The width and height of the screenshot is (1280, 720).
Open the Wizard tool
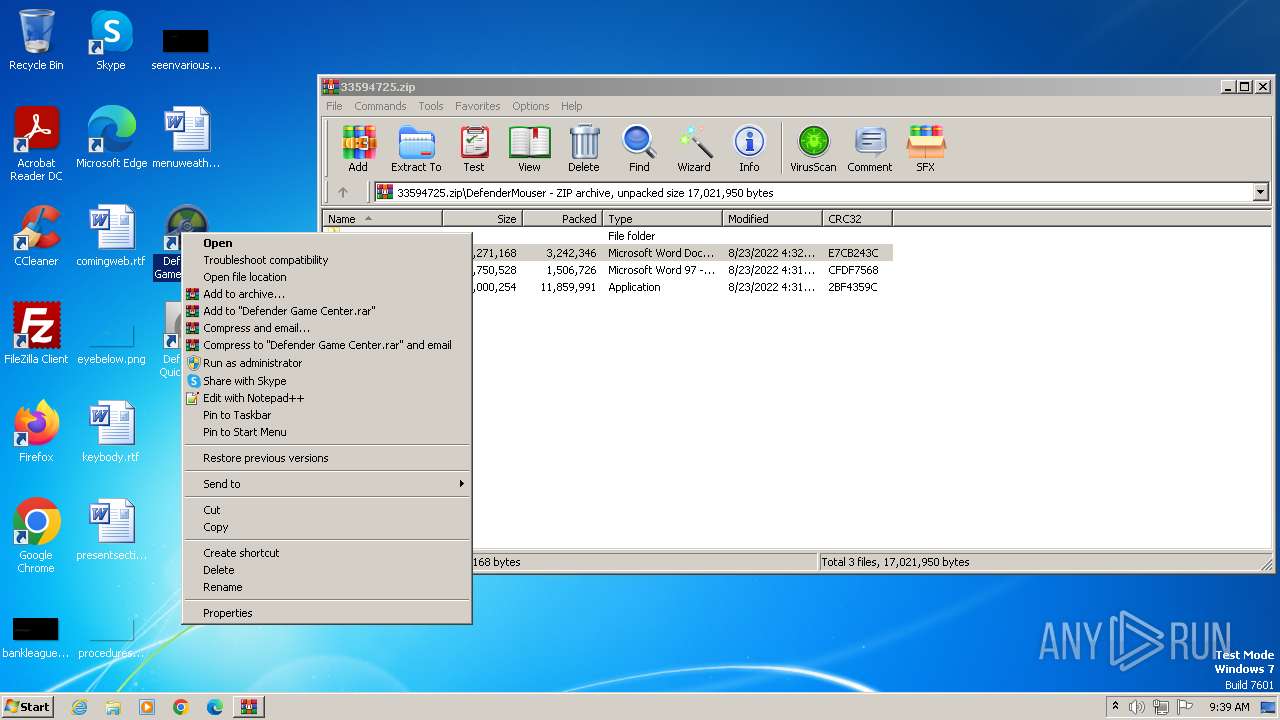tap(694, 148)
